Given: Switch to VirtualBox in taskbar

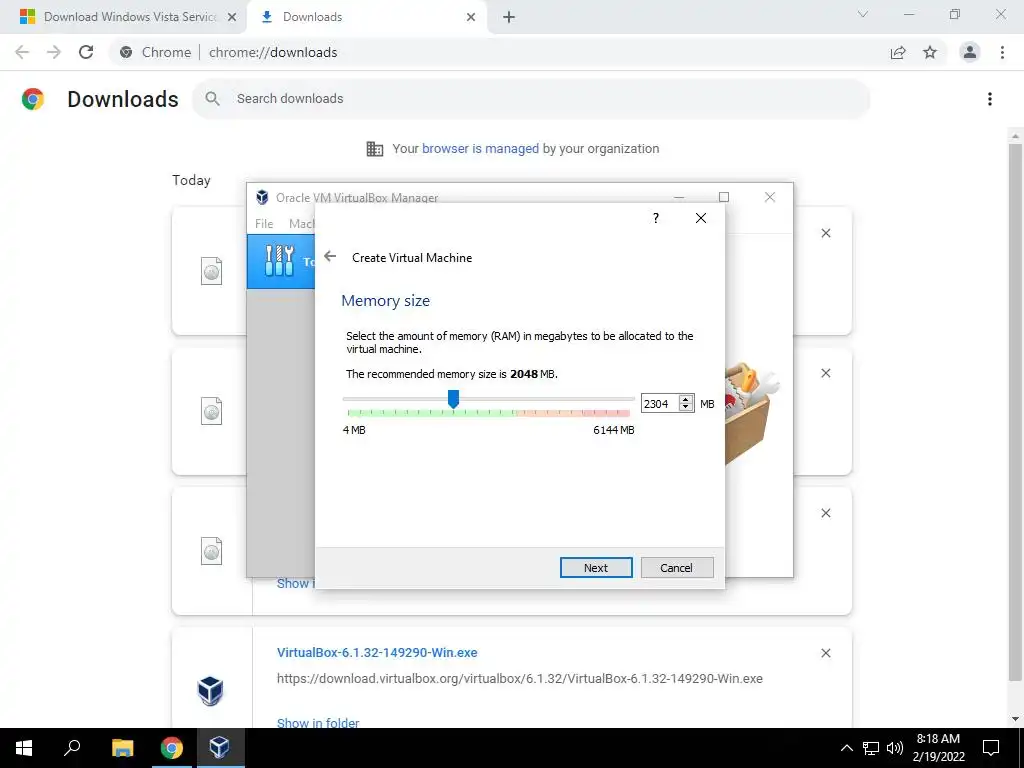Looking at the screenshot, I should tap(219, 748).
